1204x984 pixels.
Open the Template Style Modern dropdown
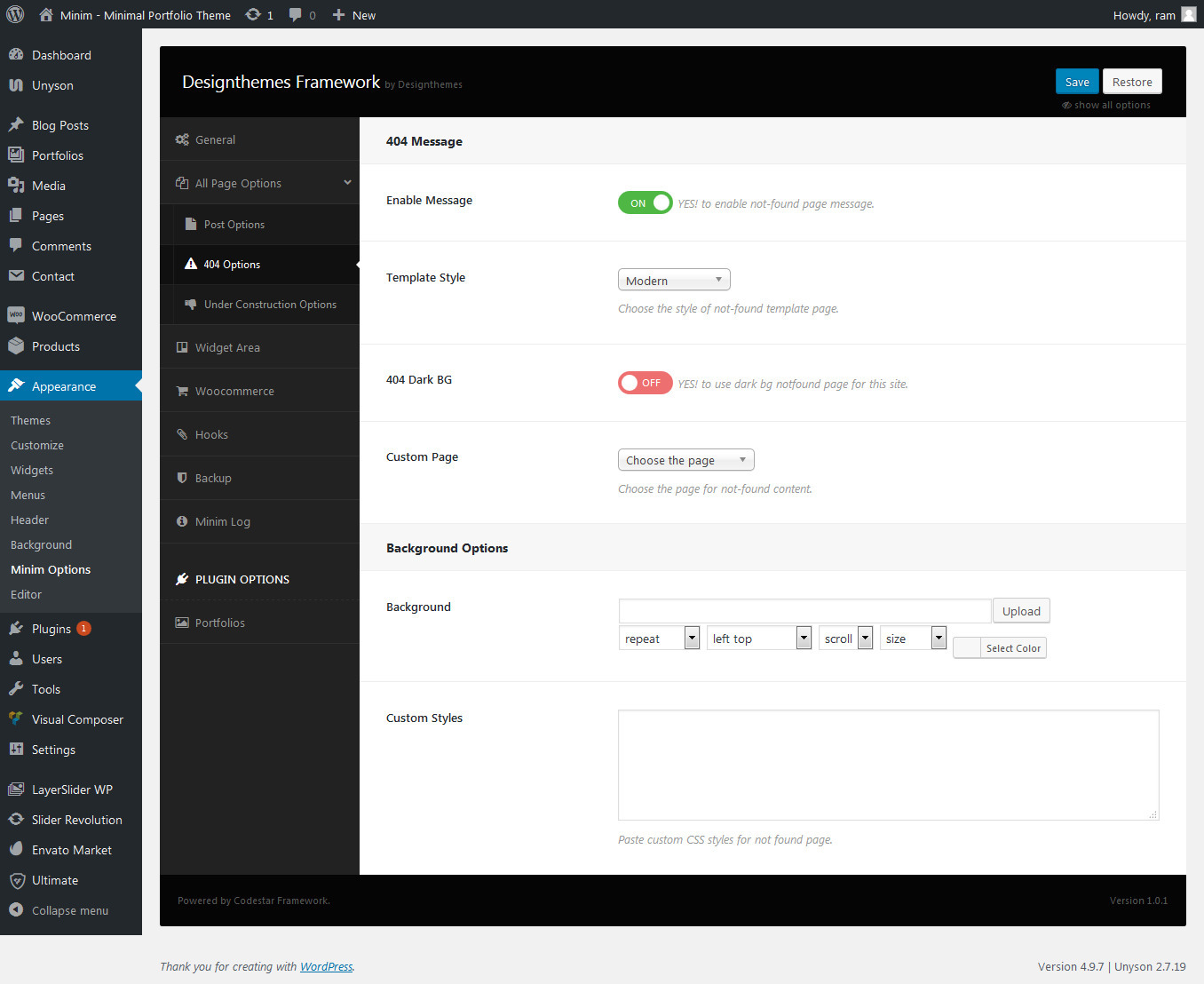[x=674, y=280]
